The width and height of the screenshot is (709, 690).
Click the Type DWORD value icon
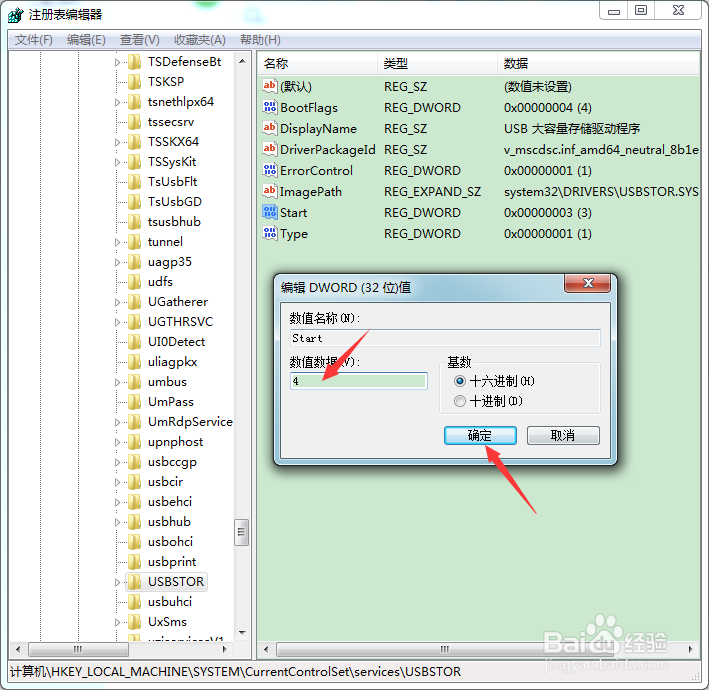(x=269, y=233)
